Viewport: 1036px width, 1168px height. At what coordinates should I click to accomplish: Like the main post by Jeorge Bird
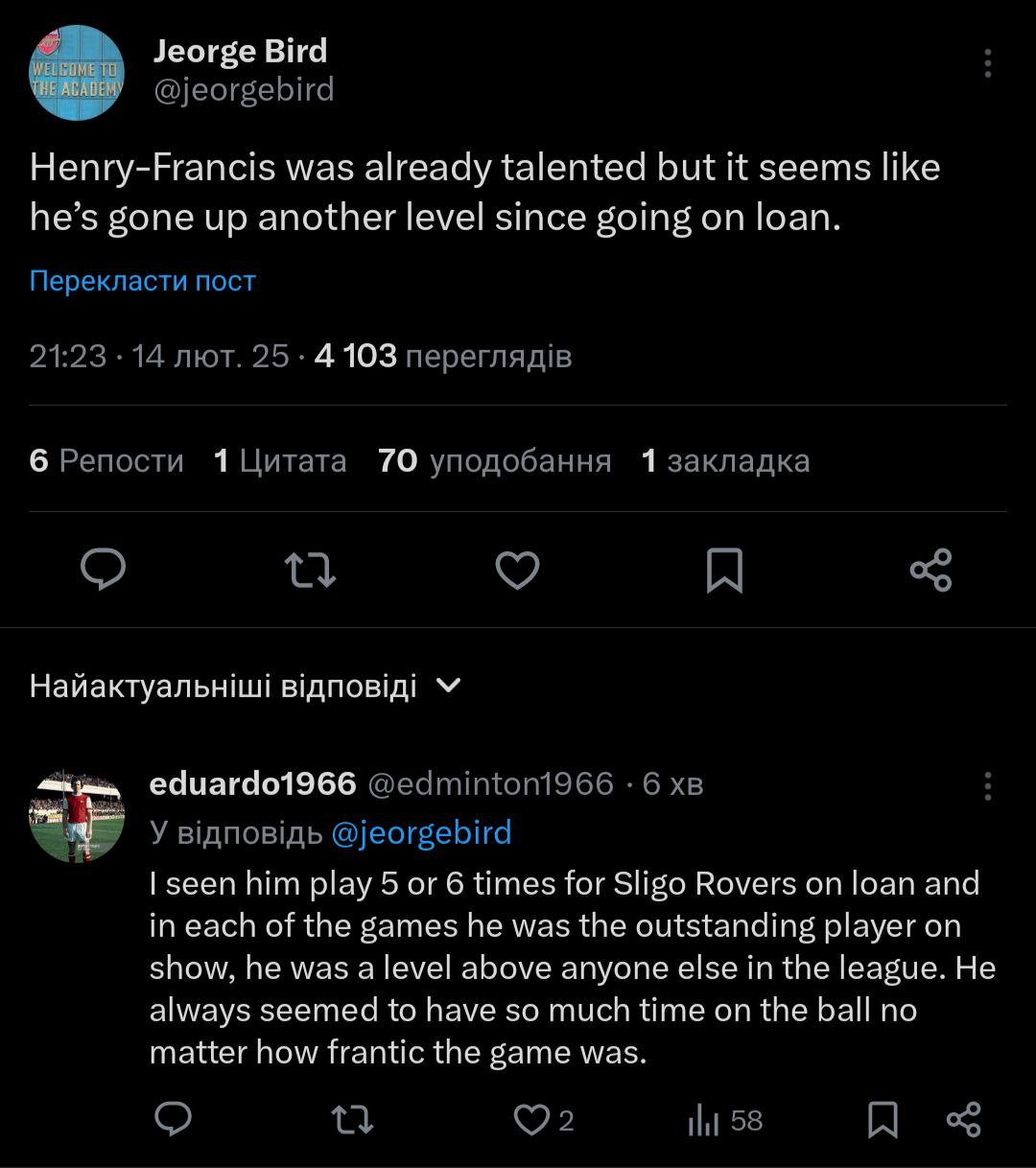click(517, 570)
